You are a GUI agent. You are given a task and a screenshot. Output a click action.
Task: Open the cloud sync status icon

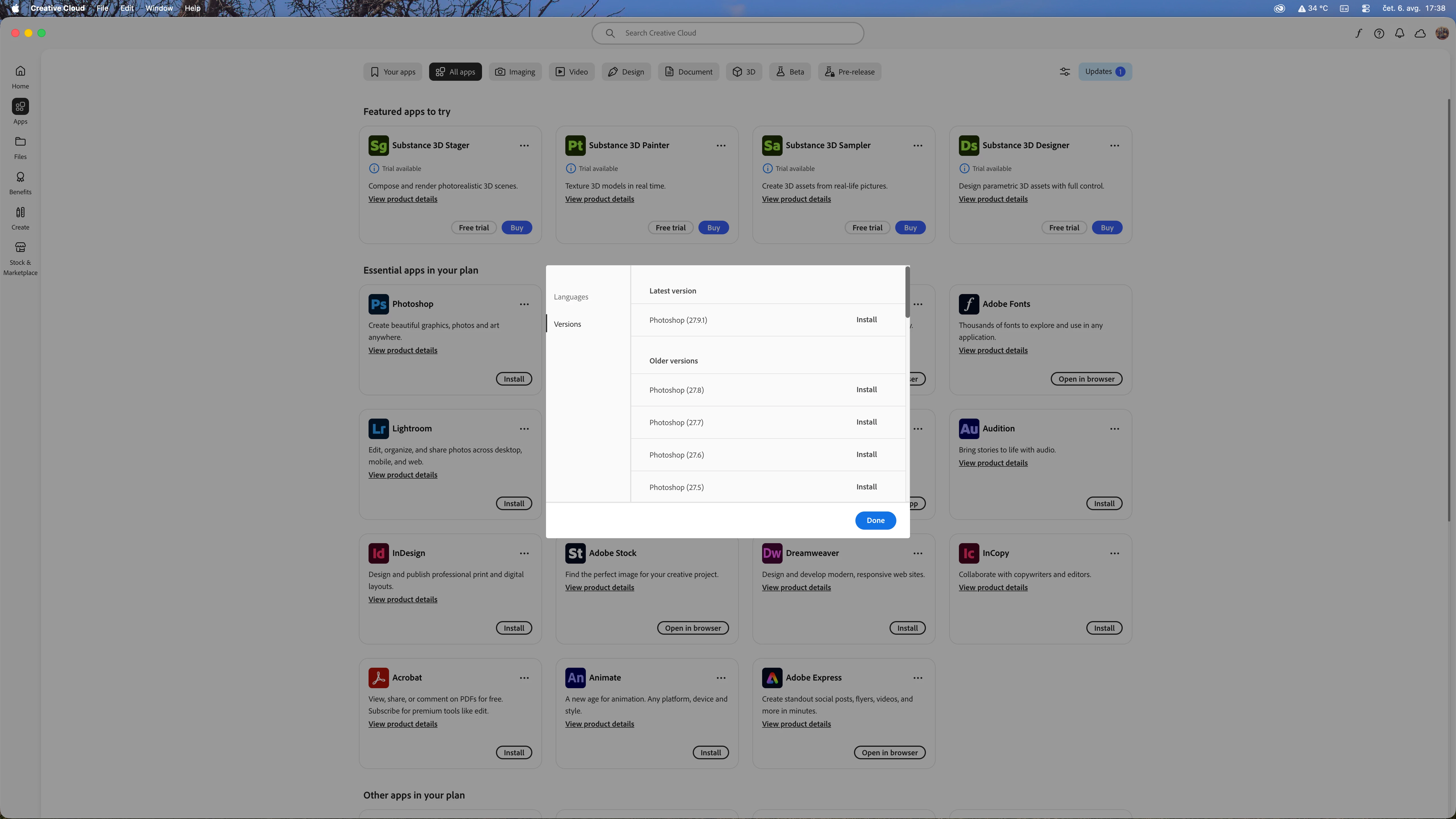tap(1420, 33)
